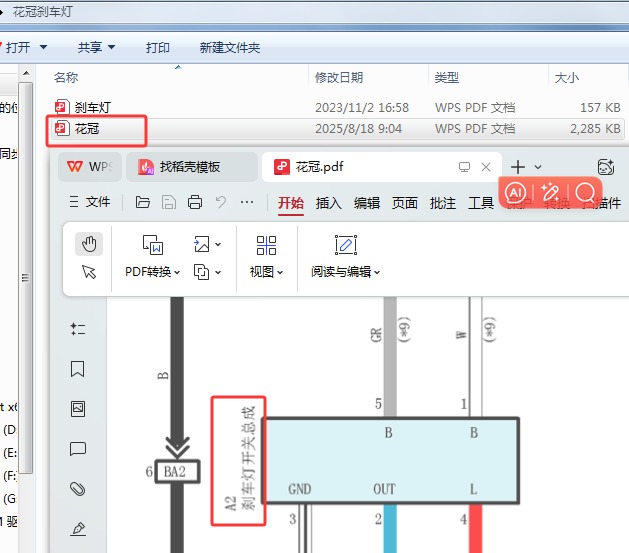The width and height of the screenshot is (629, 553).
Task: Click the undo icon
Action: click(x=221, y=202)
